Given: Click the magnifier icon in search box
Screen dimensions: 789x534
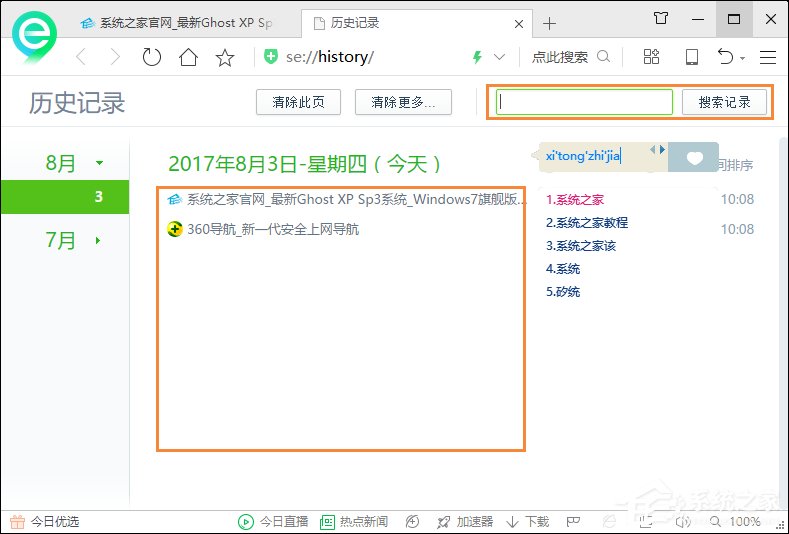Looking at the screenshot, I should click(603, 56).
